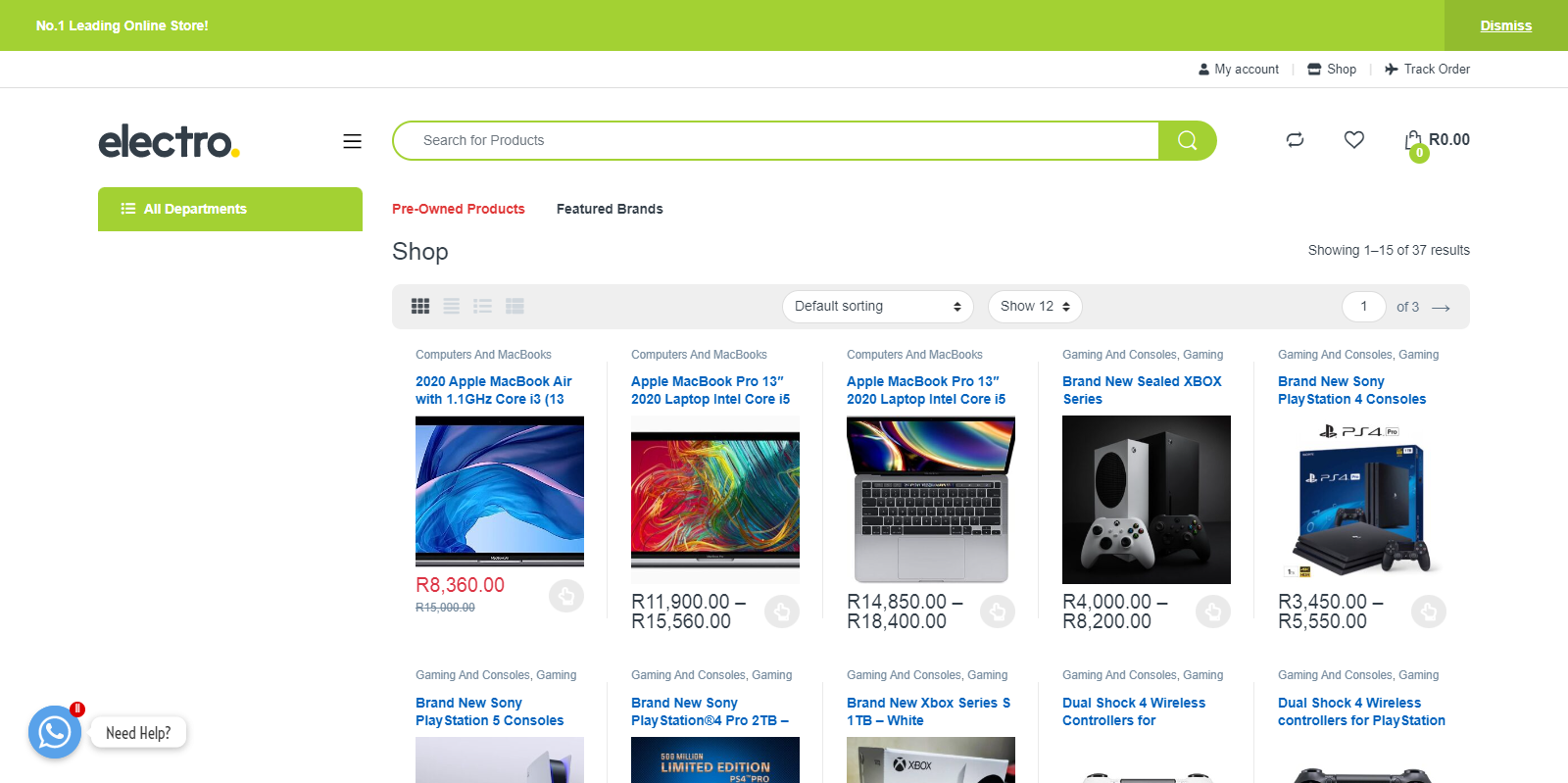Click the Need Help? chat label

click(138, 733)
